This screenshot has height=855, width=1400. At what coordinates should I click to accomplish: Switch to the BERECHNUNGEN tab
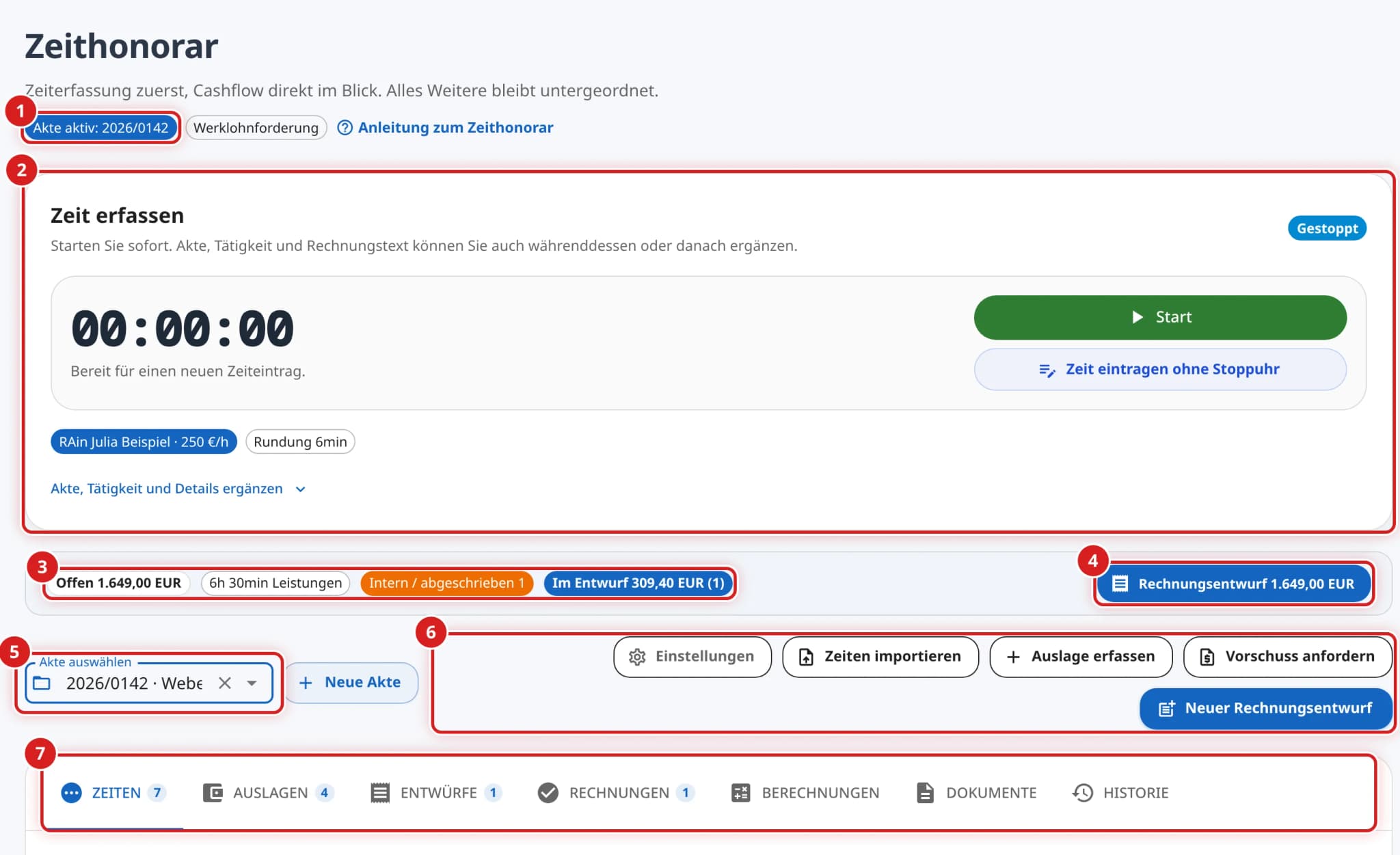(x=805, y=793)
